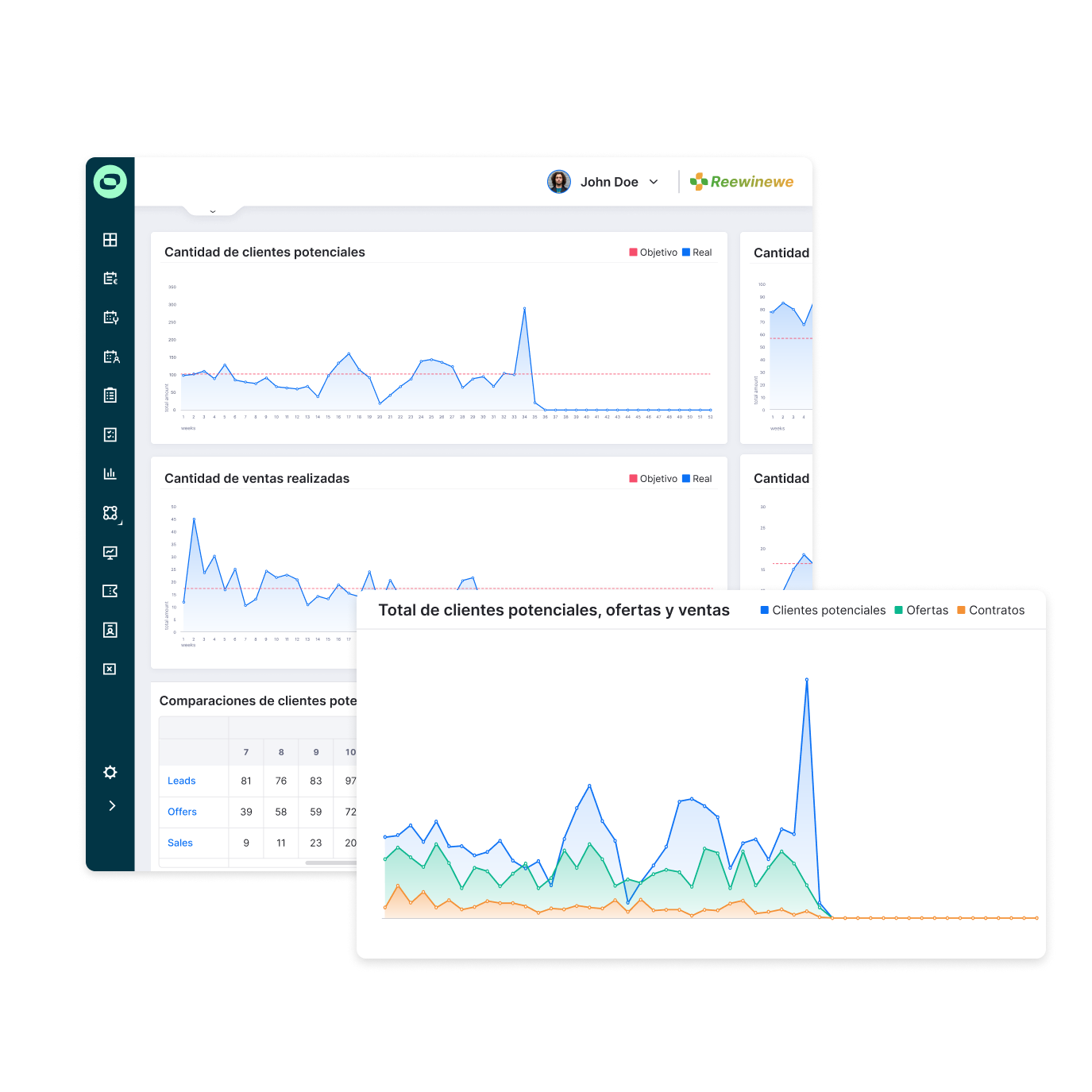1092x1092 pixels.
Task: Click the Sales row link
Action: [180, 843]
